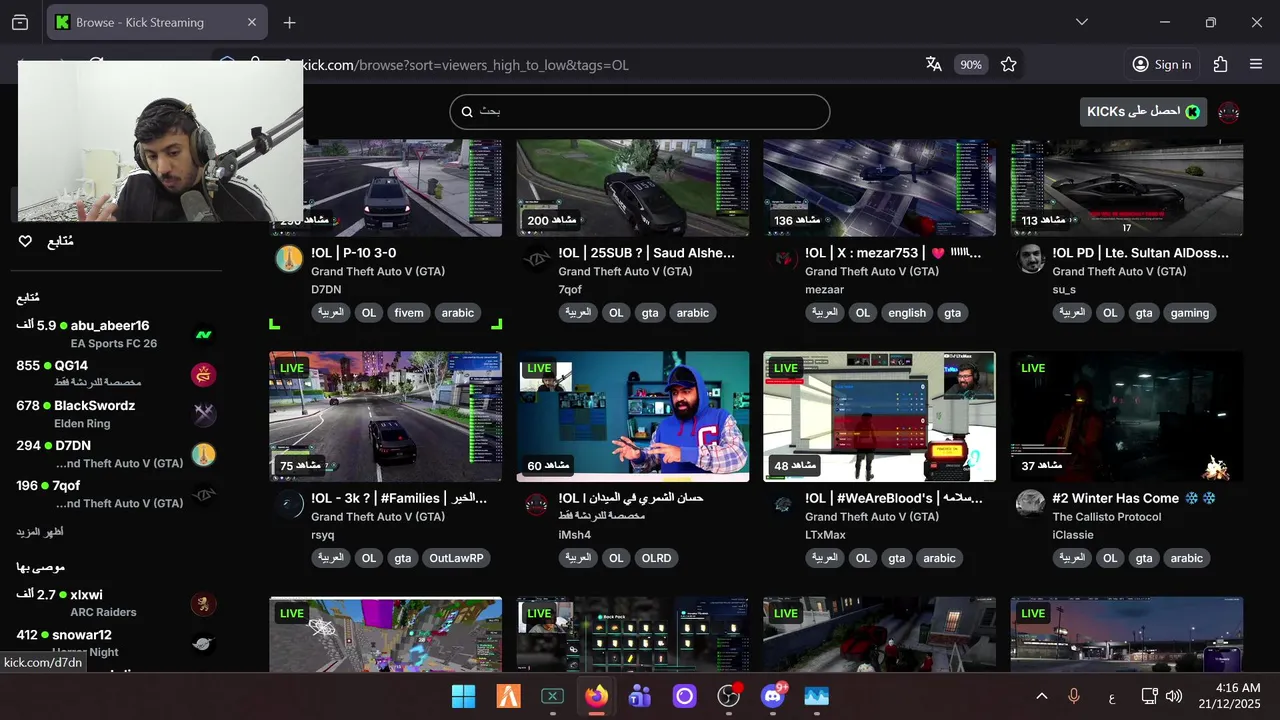Click the translate page icon in address bar

pyautogui.click(x=934, y=64)
